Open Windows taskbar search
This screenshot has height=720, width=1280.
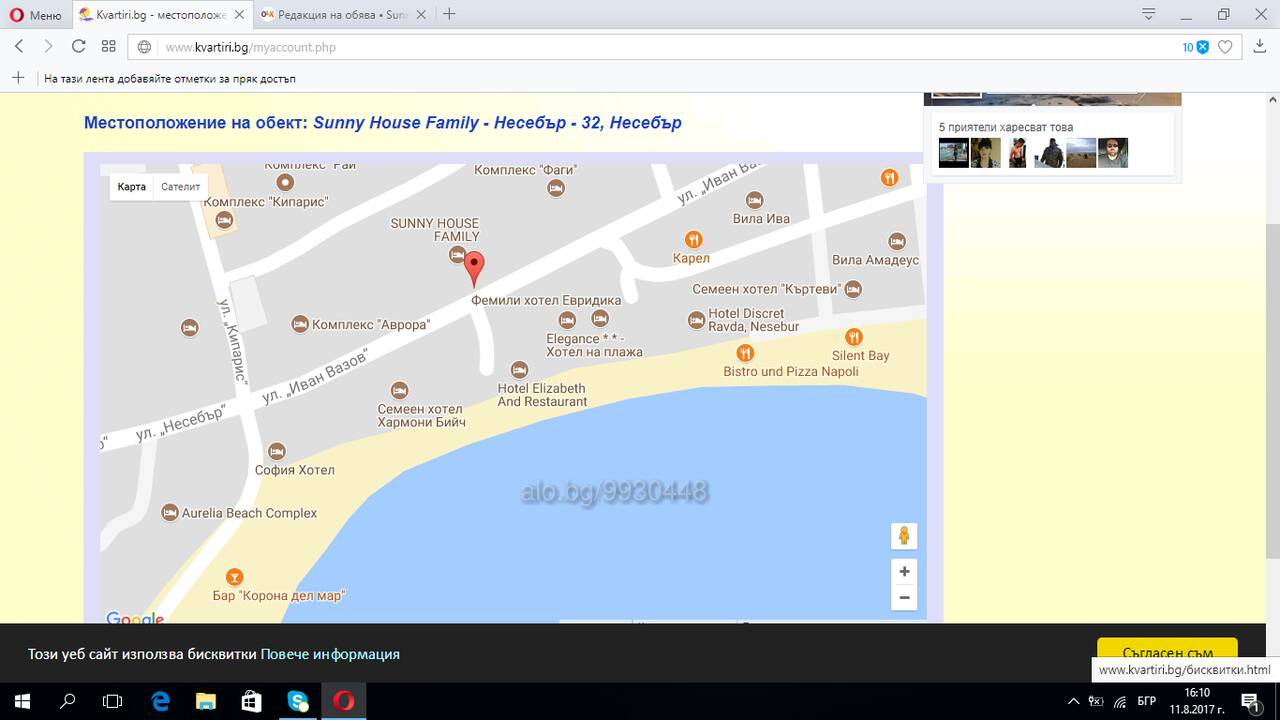(68, 701)
